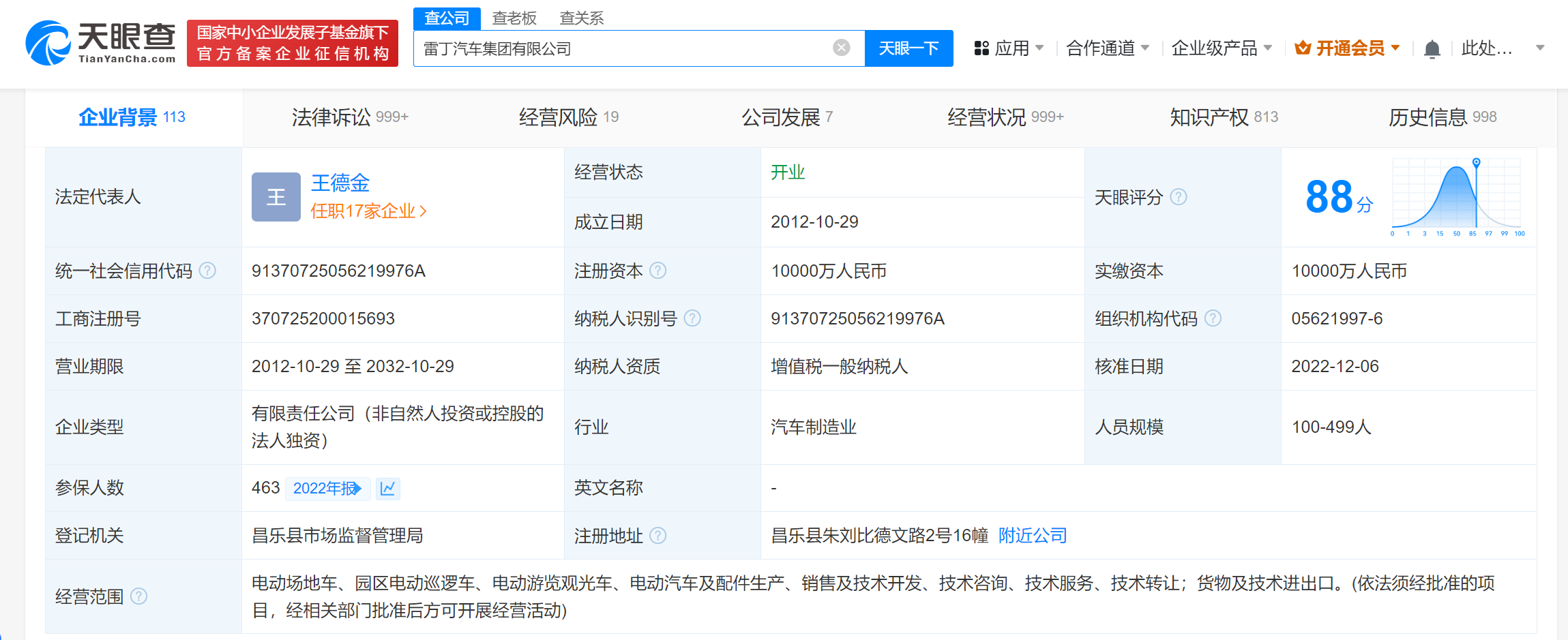This screenshot has height=640, width=1568.
Task: Click the 王 avatar of legal representative
Action: click(276, 197)
